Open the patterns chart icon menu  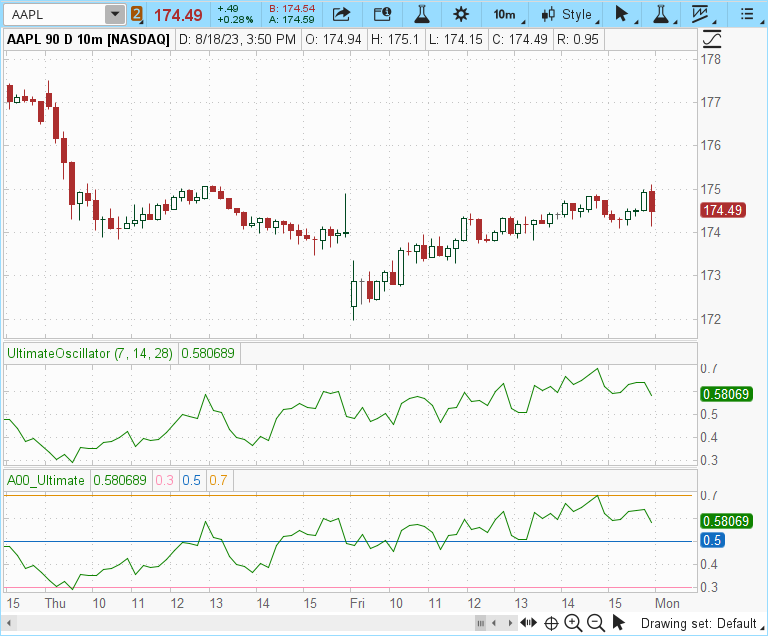click(700, 15)
